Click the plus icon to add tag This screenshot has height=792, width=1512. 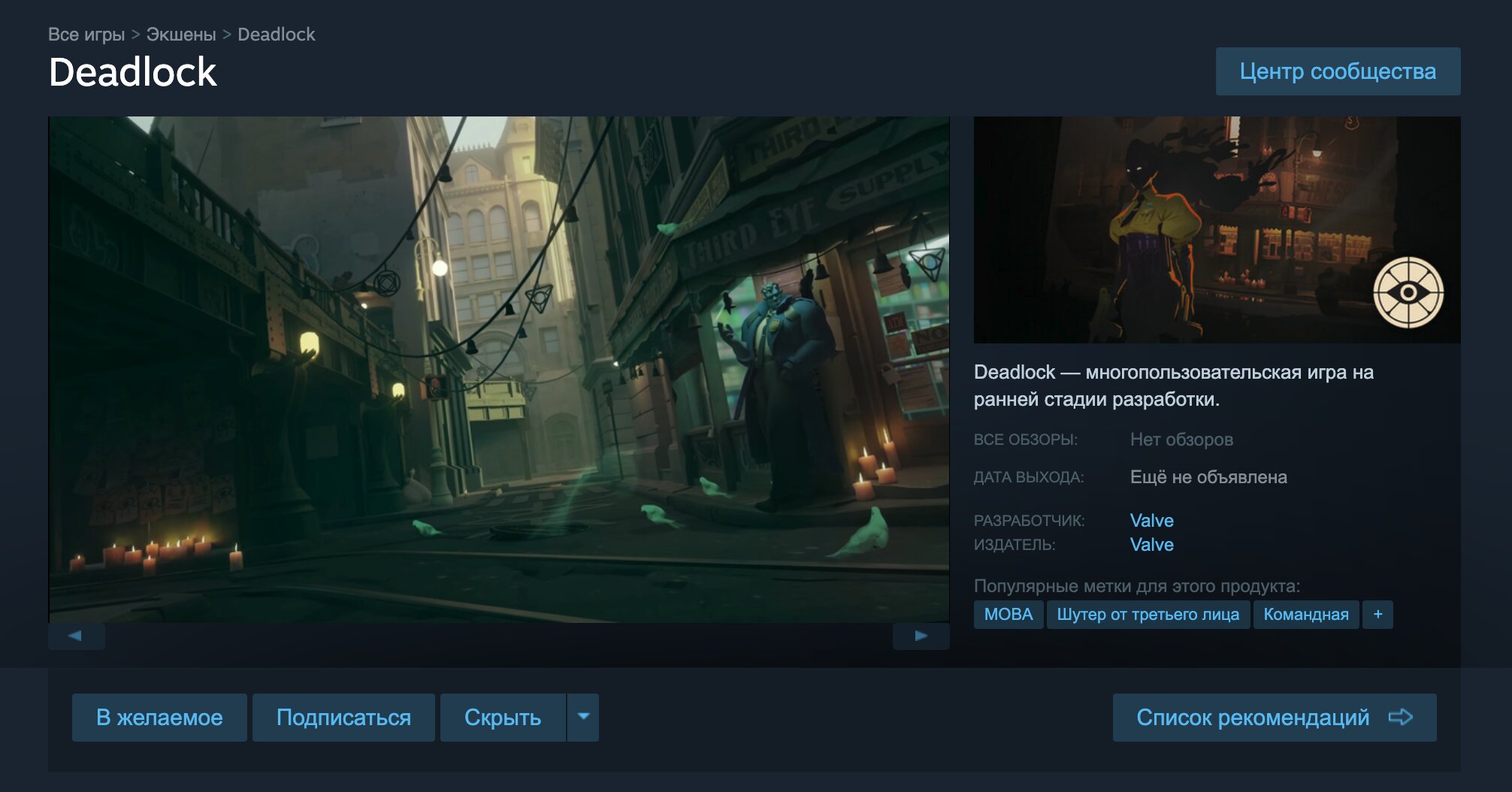(x=1377, y=614)
